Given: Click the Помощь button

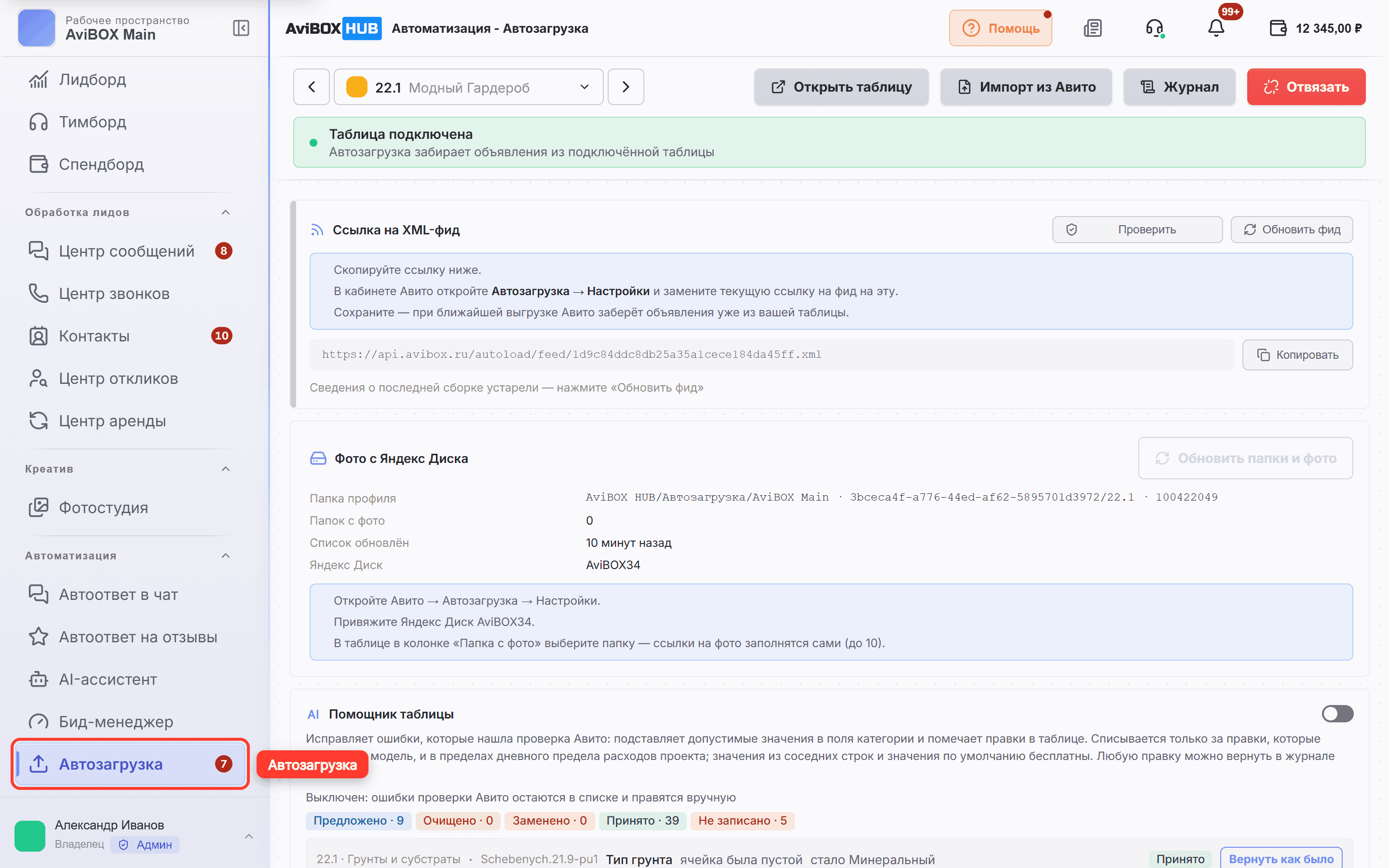Looking at the screenshot, I should pos(1000,28).
